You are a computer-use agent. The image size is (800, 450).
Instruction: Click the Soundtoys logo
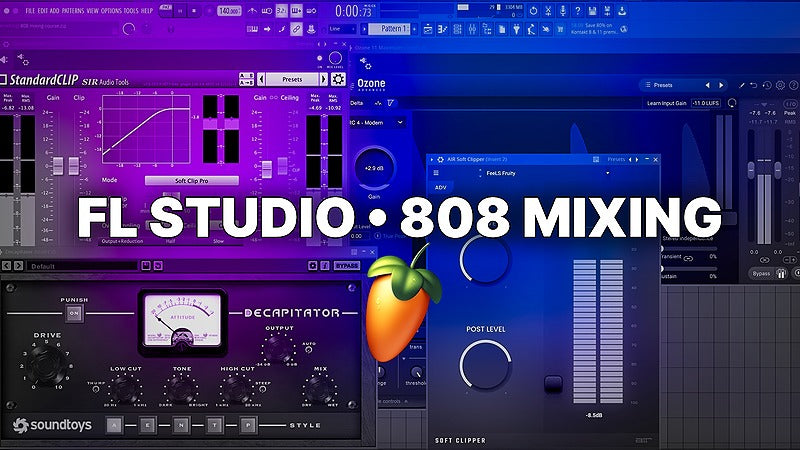54,425
